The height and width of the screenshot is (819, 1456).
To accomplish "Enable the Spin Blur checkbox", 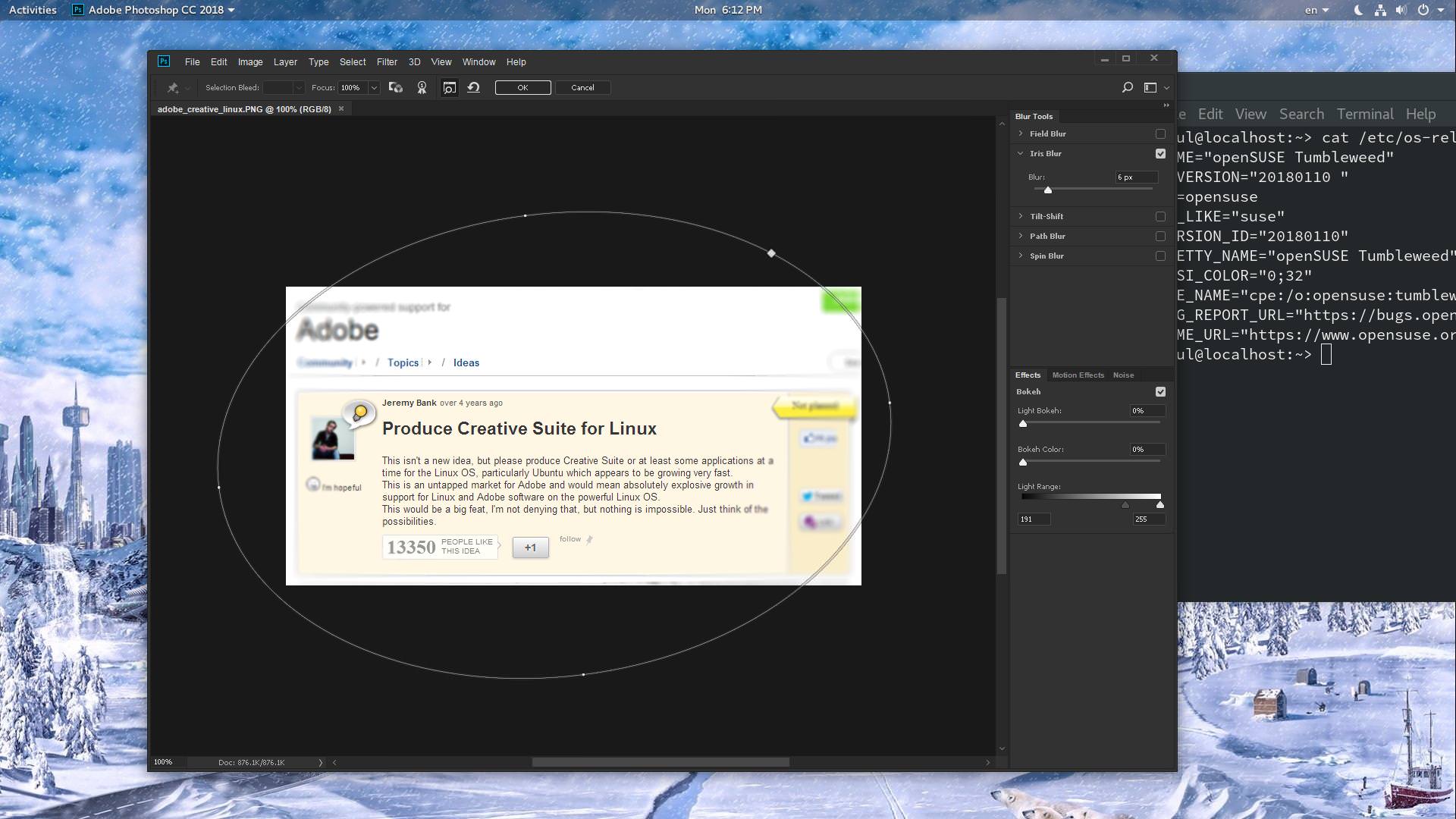I will [x=1160, y=256].
